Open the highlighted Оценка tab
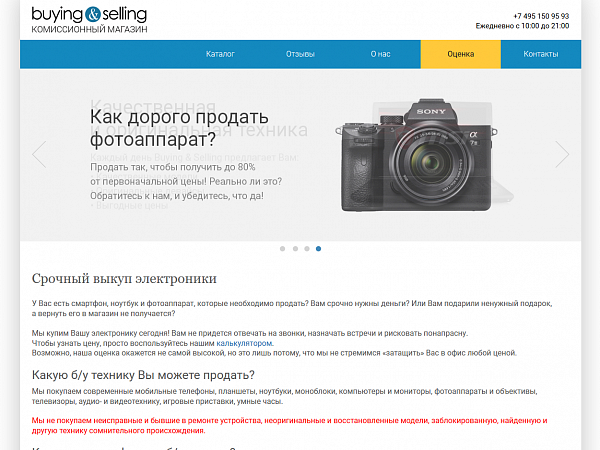Image resolution: width=600 pixels, height=450 pixels. point(461,54)
